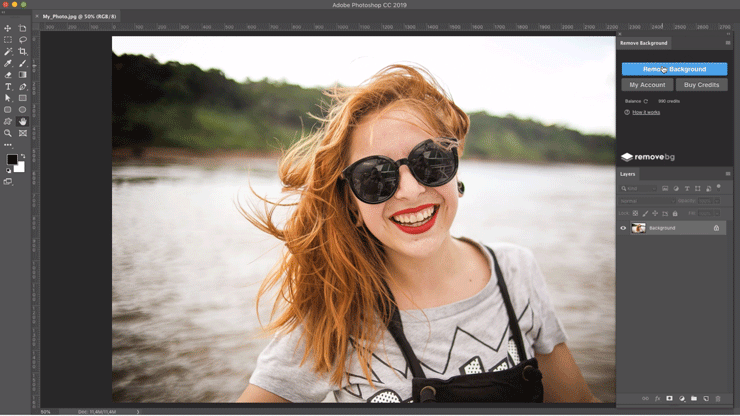The width and height of the screenshot is (740, 416).
Task: Toggle the lock on Background layer
Action: (x=716, y=228)
